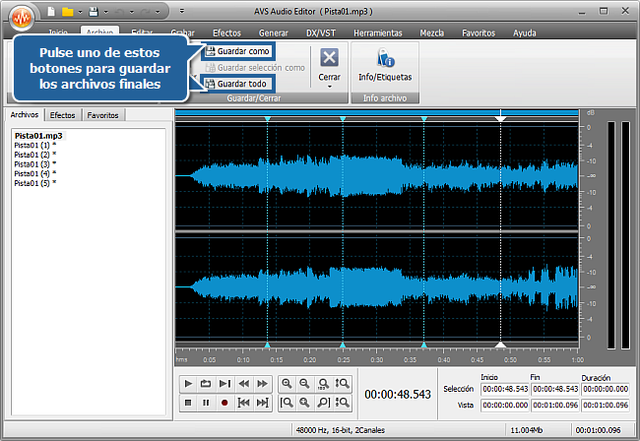Switch to Efectos side panel tab
Image resolution: width=640 pixels, height=441 pixels.
click(x=62, y=115)
